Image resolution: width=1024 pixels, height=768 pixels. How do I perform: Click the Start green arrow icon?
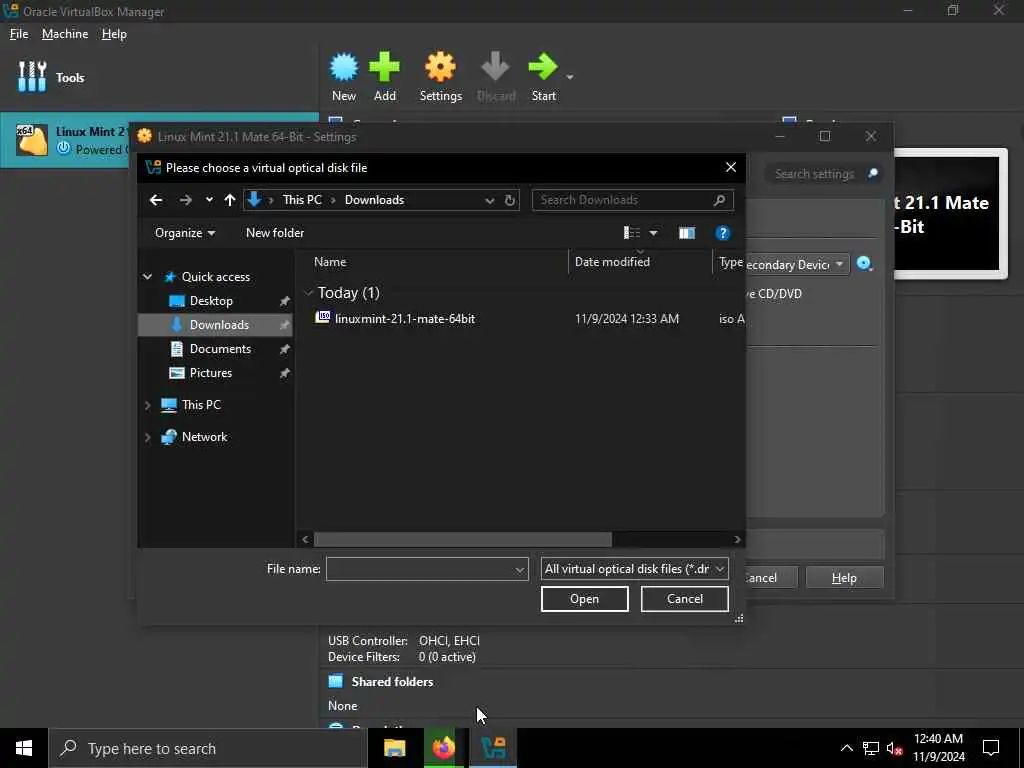543,67
